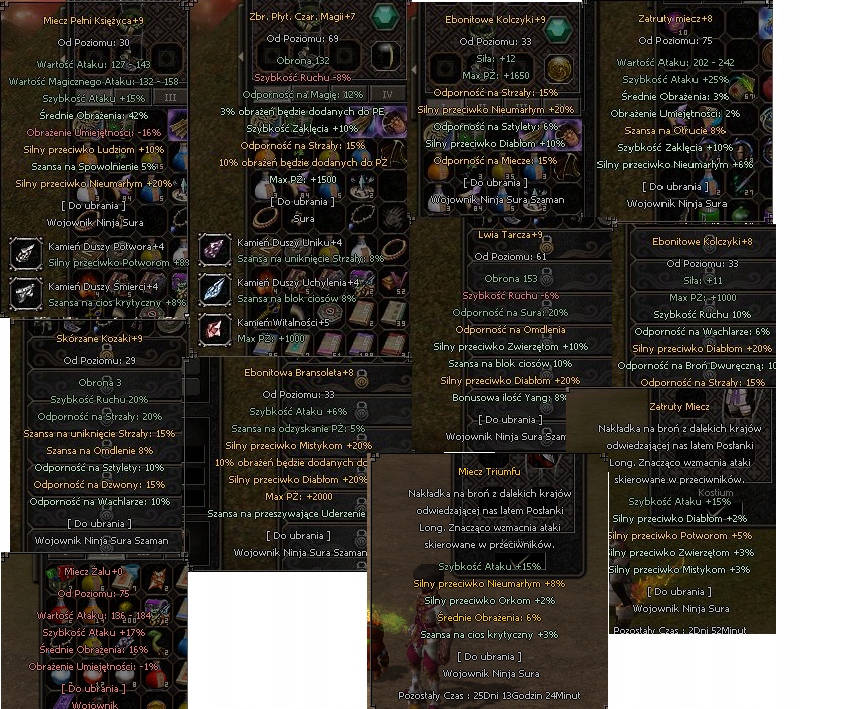Click the purple Kamień Duszy Uniku+4 icon

[x=215, y=249]
